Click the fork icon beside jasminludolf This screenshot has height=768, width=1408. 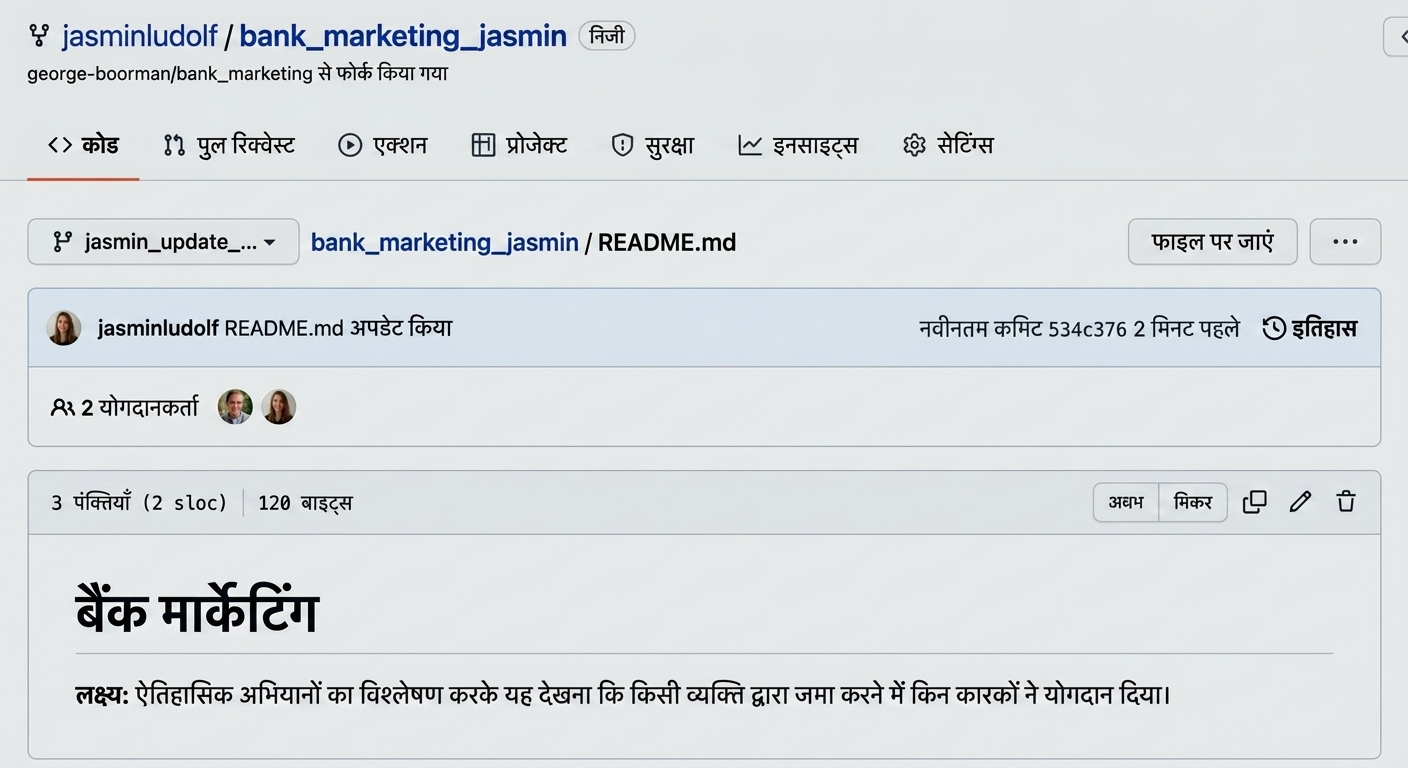(39, 37)
